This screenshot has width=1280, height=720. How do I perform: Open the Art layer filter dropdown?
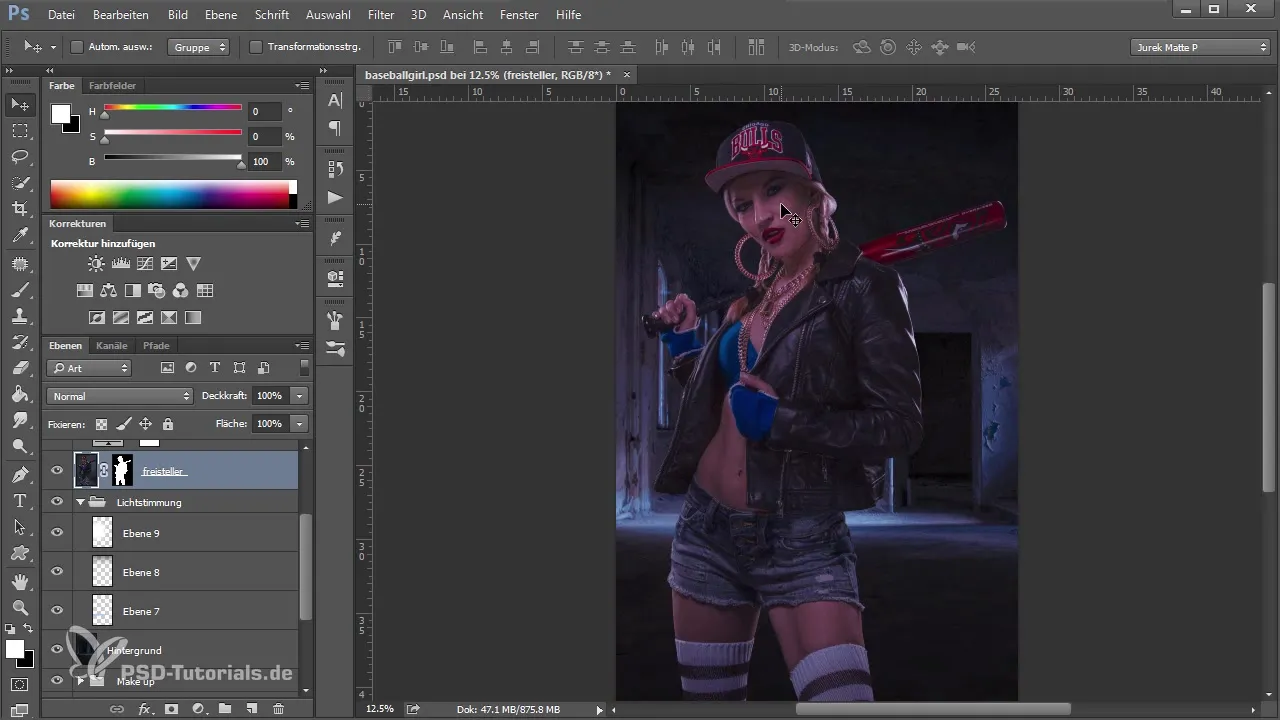point(89,368)
